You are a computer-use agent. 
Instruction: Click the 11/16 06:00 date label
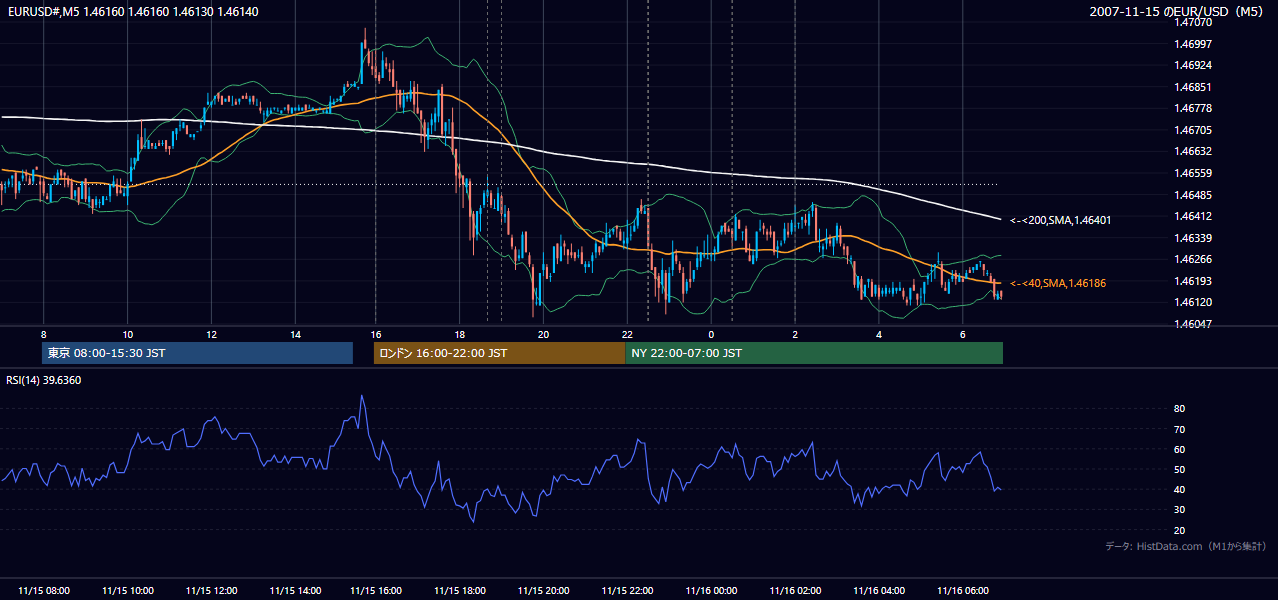tap(962, 591)
